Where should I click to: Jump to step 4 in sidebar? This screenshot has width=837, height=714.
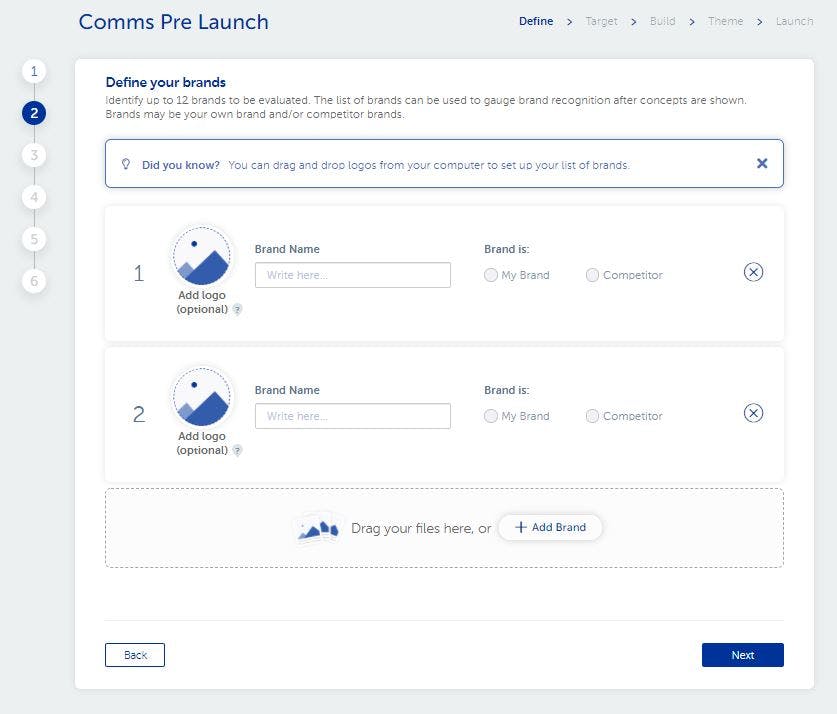click(34, 197)
